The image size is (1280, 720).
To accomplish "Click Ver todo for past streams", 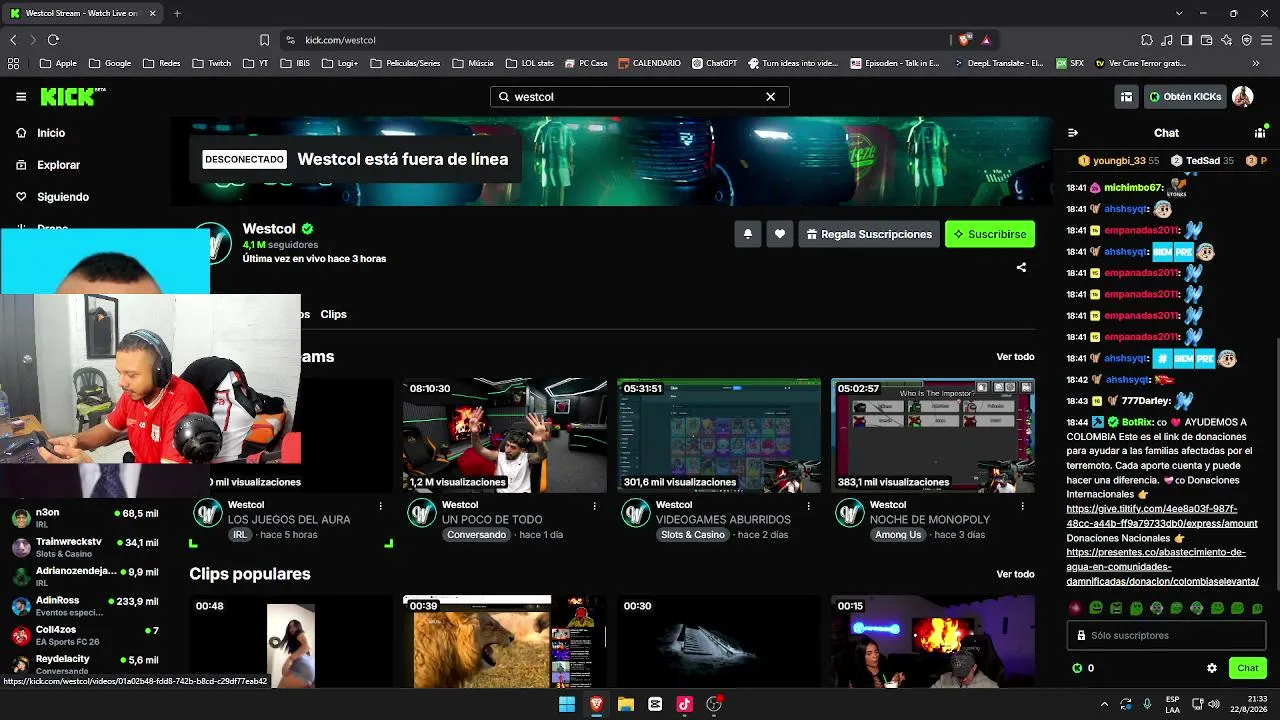I will point(1015,357).
